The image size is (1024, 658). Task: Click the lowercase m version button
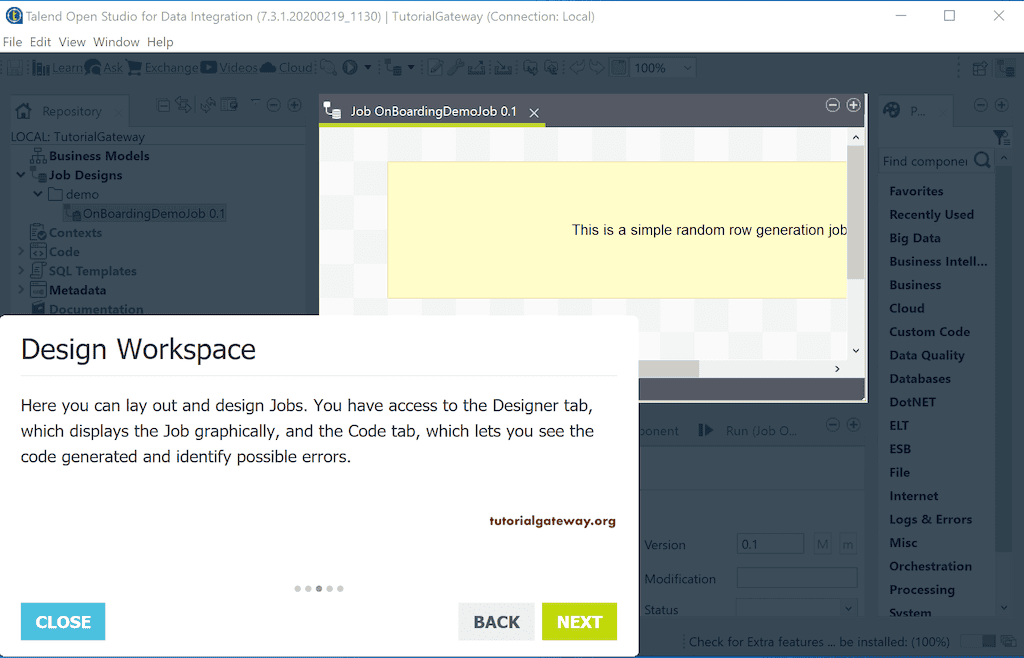click(x=847, y=544)
